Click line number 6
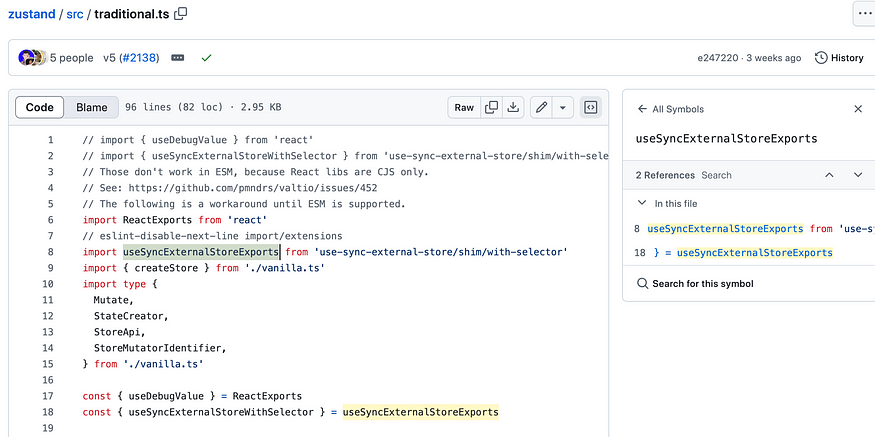The height and width of the screenshot is (437, 875). [x=51, y=220]
